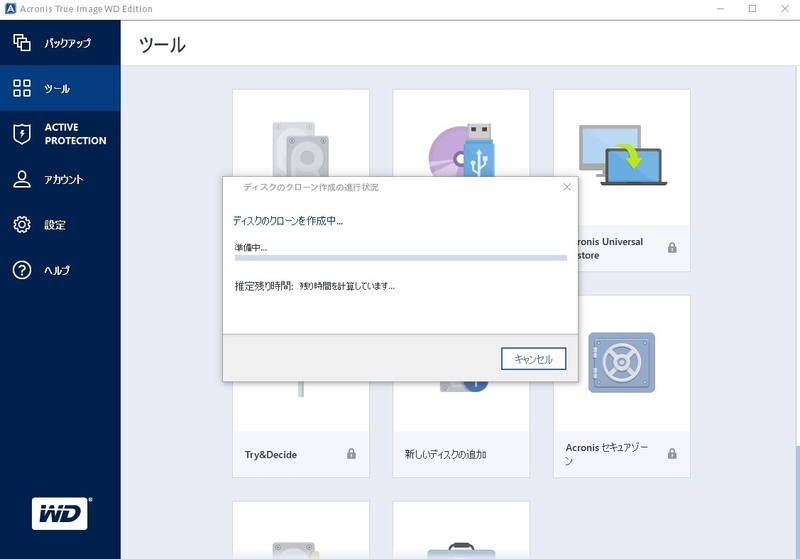
Task: Click the 準備中... progress label
Action: click(x=251, y=248)
